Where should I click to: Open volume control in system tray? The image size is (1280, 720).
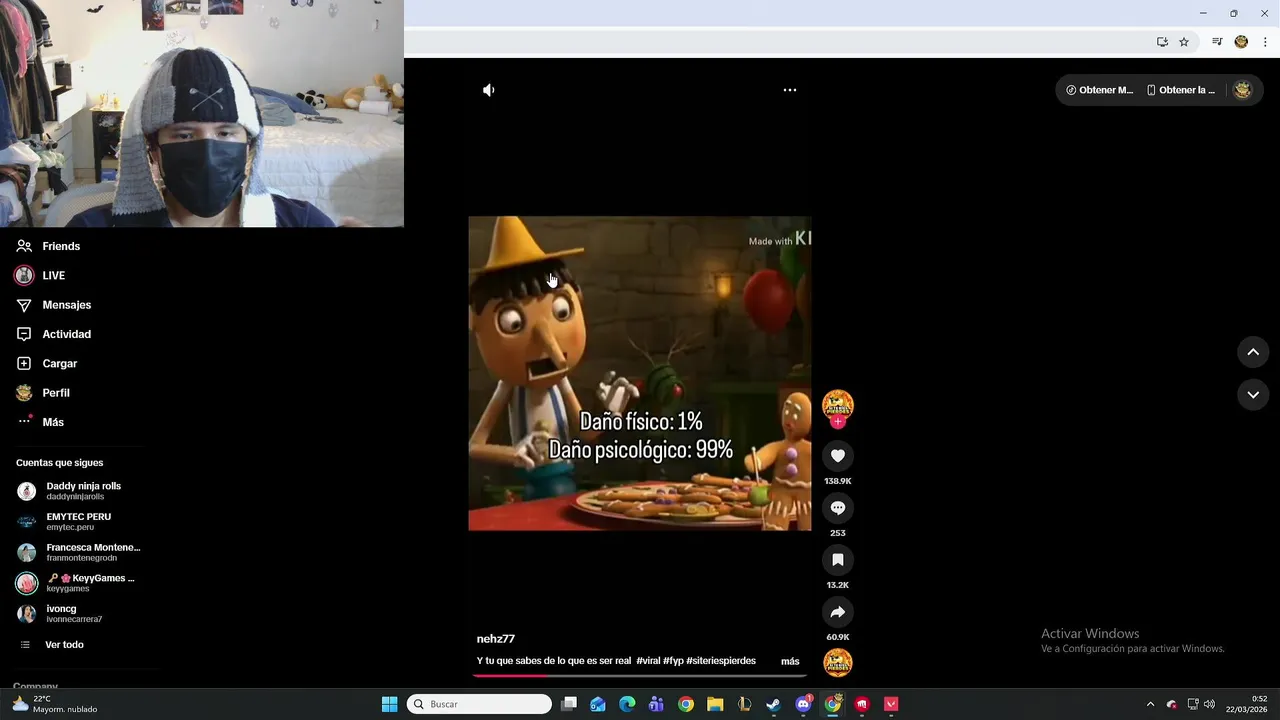[1209, 704]
